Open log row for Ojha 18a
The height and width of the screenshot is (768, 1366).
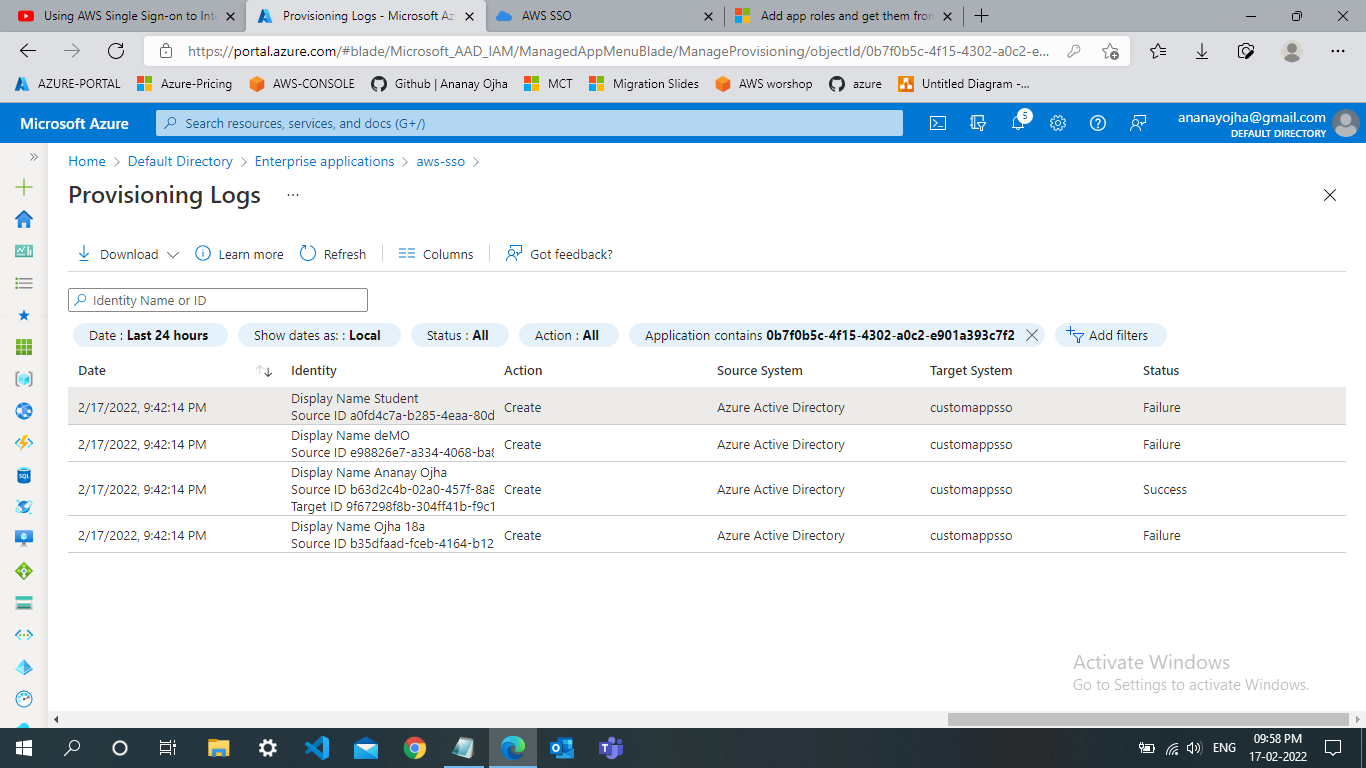(707, 535)
